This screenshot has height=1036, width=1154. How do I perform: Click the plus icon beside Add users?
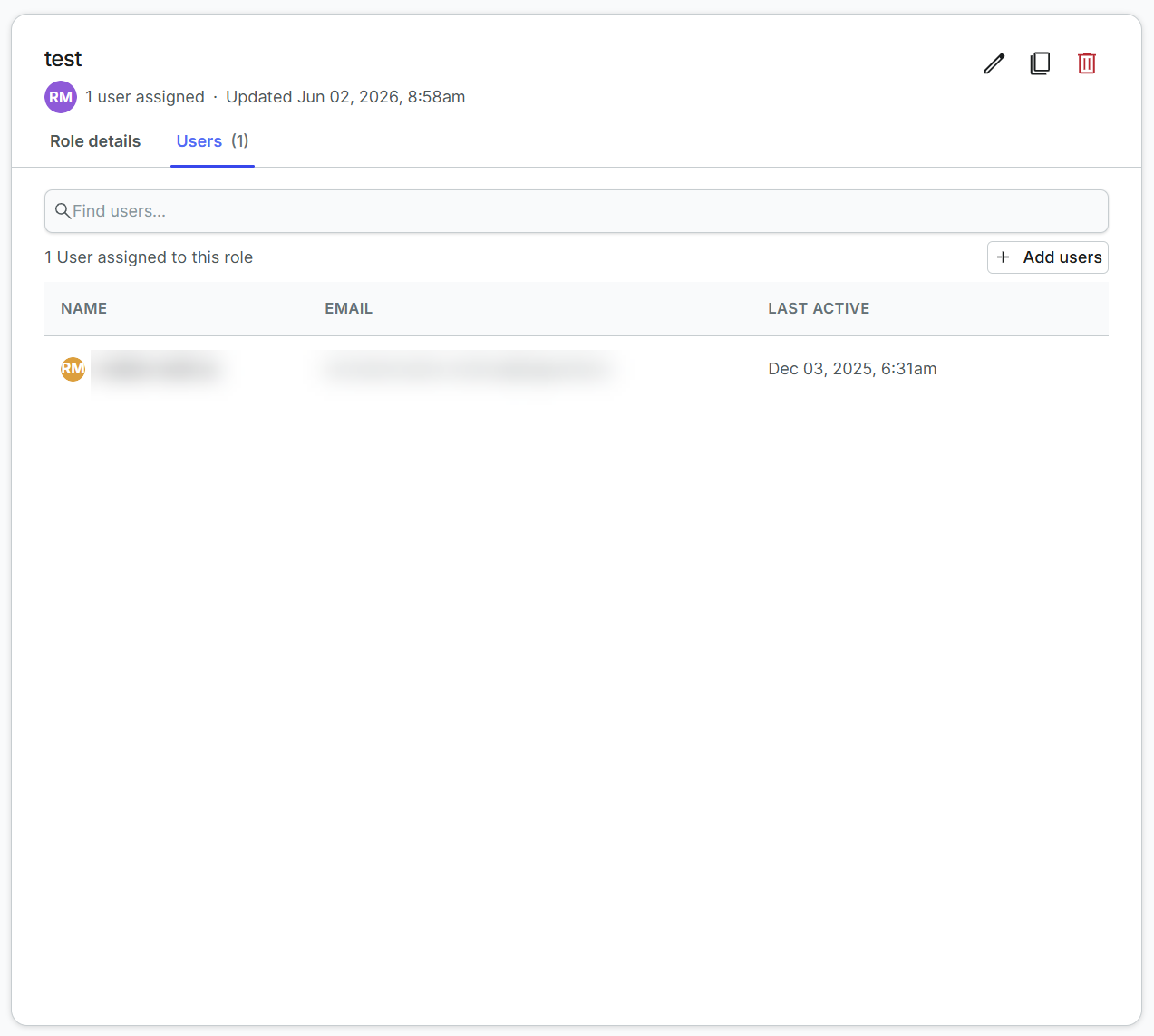[1004, 257]
